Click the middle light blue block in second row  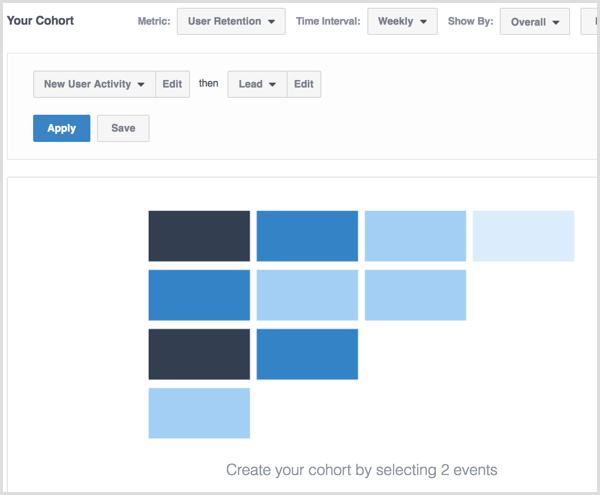[x=307, y=295]
